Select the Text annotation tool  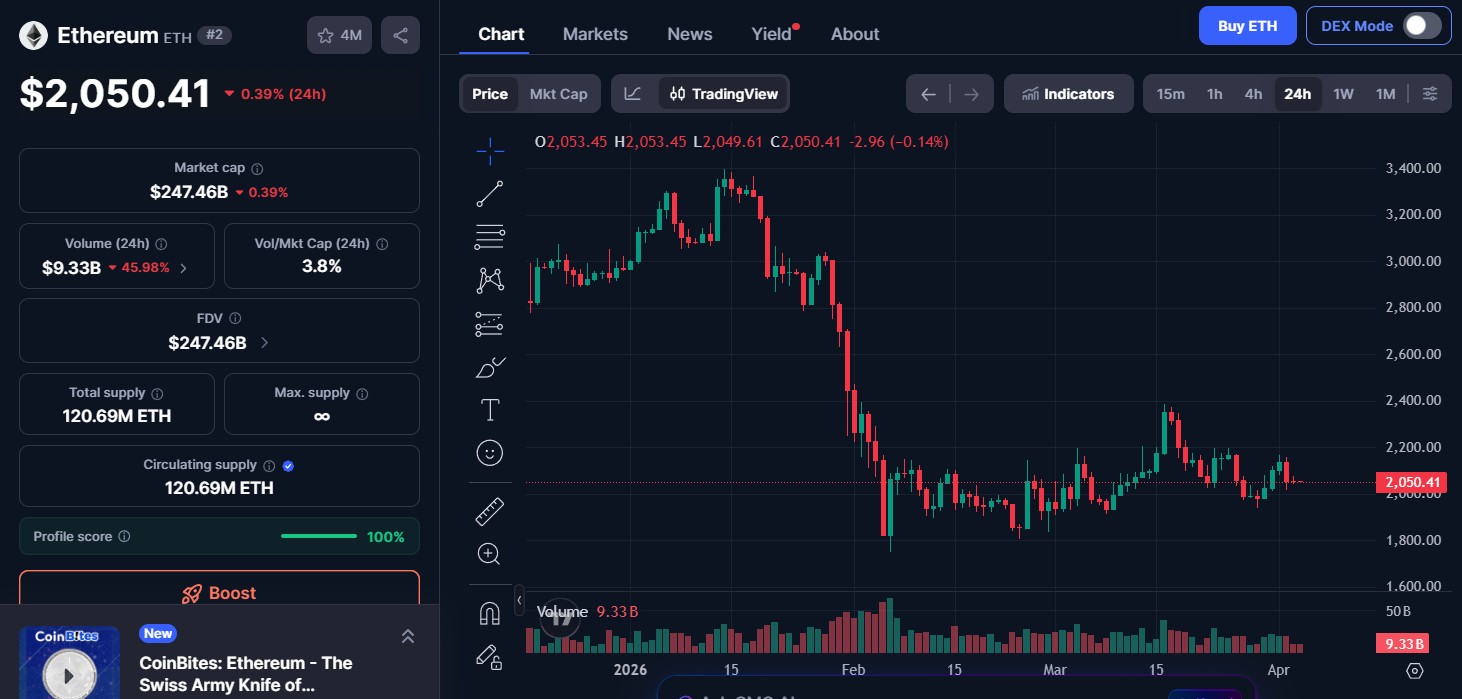pyautogui.click(x=489, y=409)
